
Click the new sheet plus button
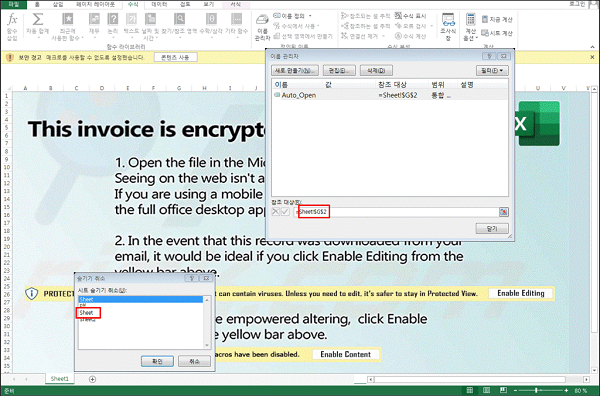point(92,379)
